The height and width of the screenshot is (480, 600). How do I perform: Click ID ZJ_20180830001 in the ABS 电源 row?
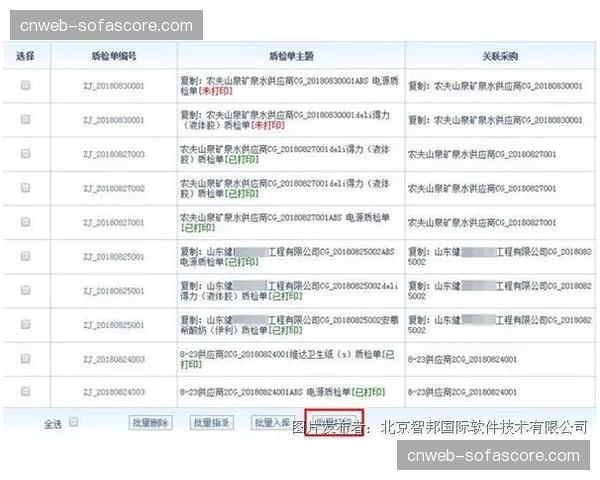[114, 86]
